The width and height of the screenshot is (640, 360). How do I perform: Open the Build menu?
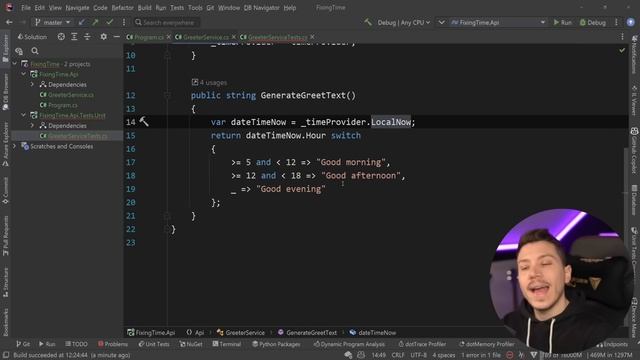pyautogui.click(x=144, y=8)
